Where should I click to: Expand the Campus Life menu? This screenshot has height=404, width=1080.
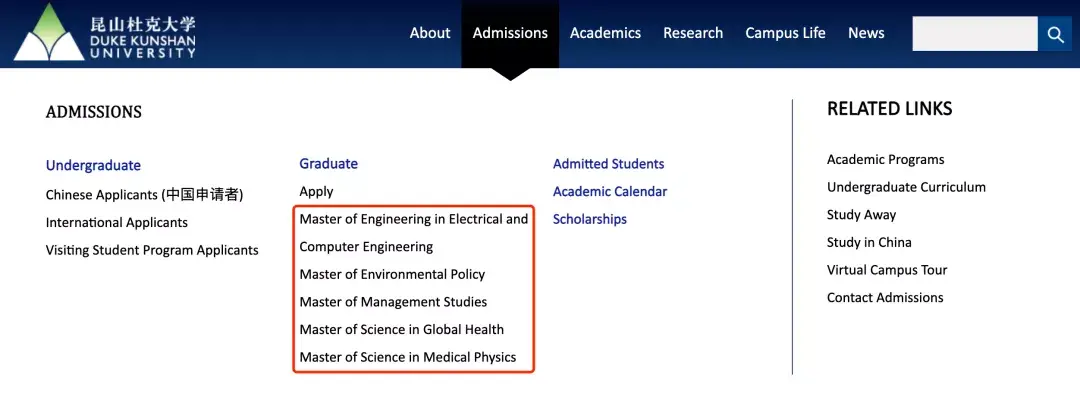pos(785,33)
